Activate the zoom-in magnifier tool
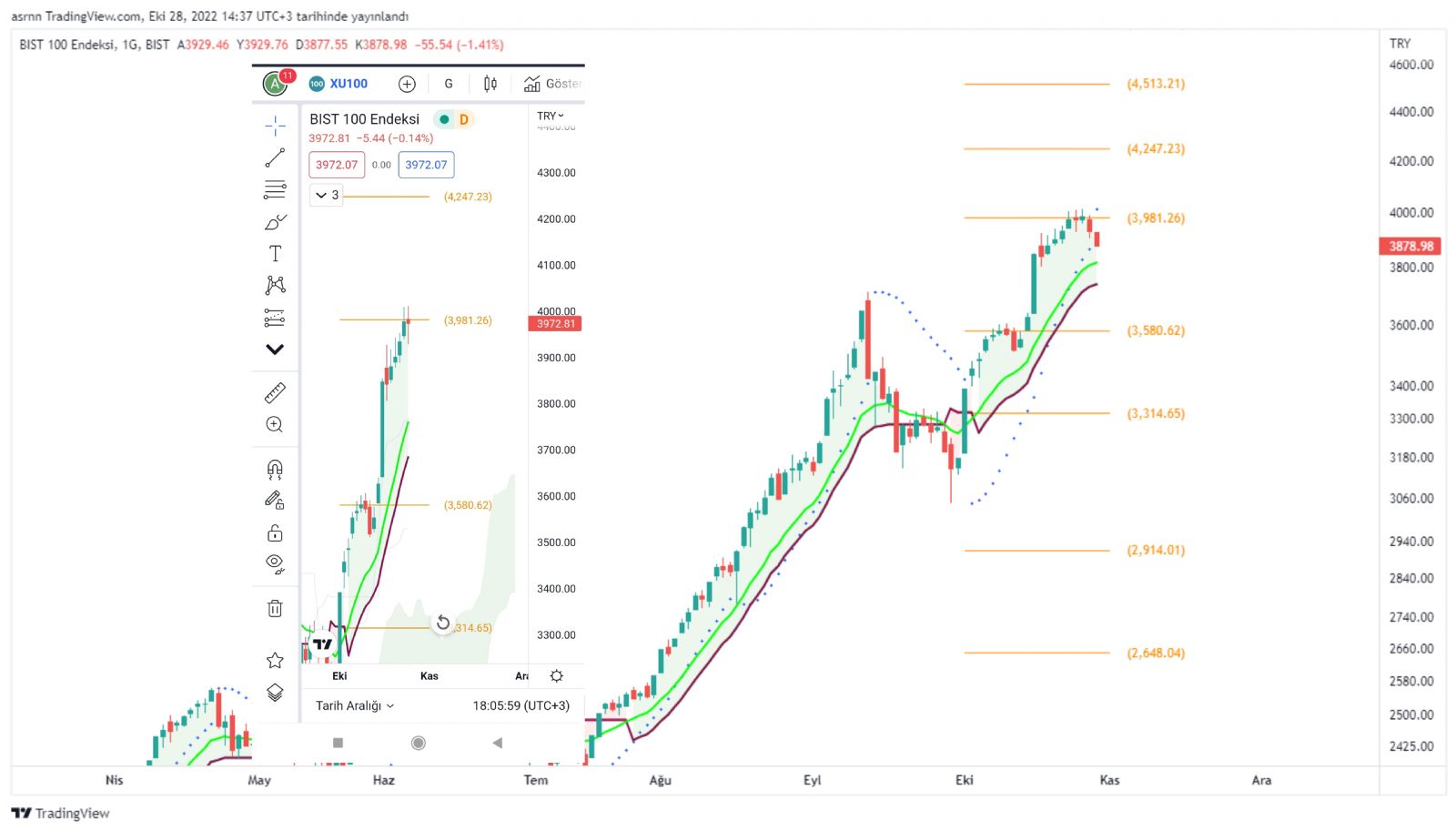The height and width of the screenshot is (831, 1456). click(275, 424)
